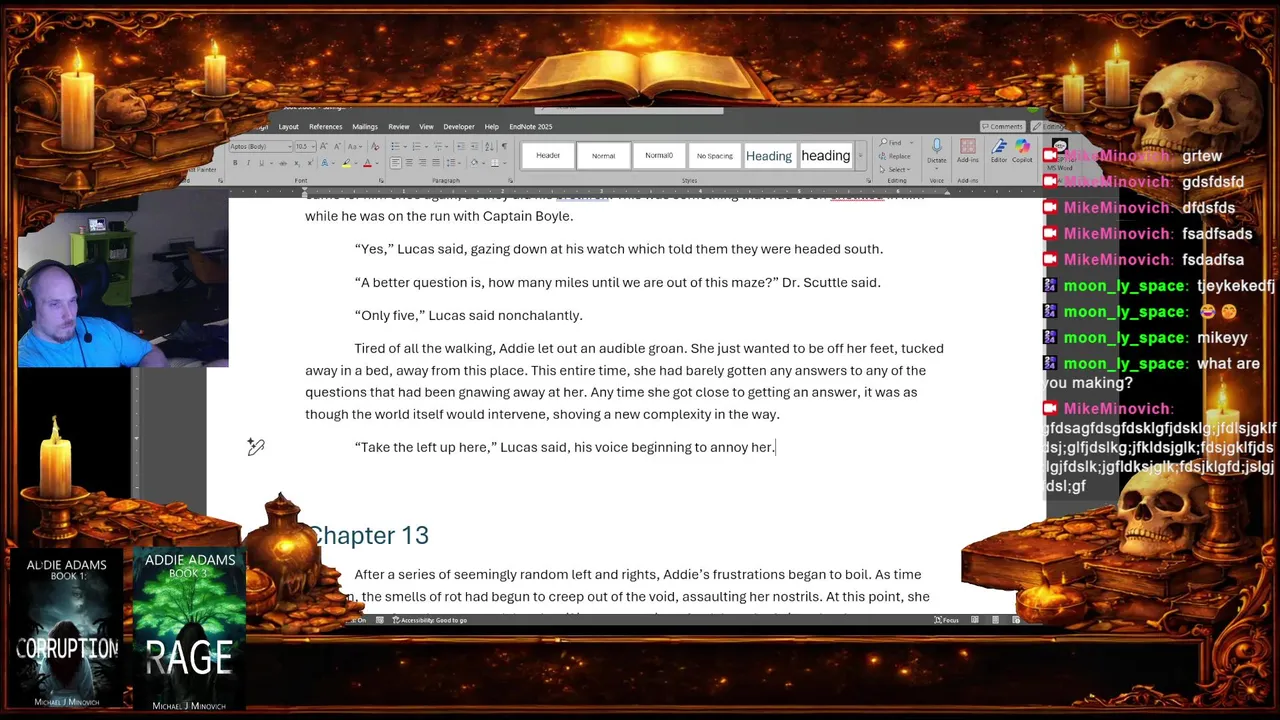
Task: Select Align Left in Paragraph group
Action: 395,162
